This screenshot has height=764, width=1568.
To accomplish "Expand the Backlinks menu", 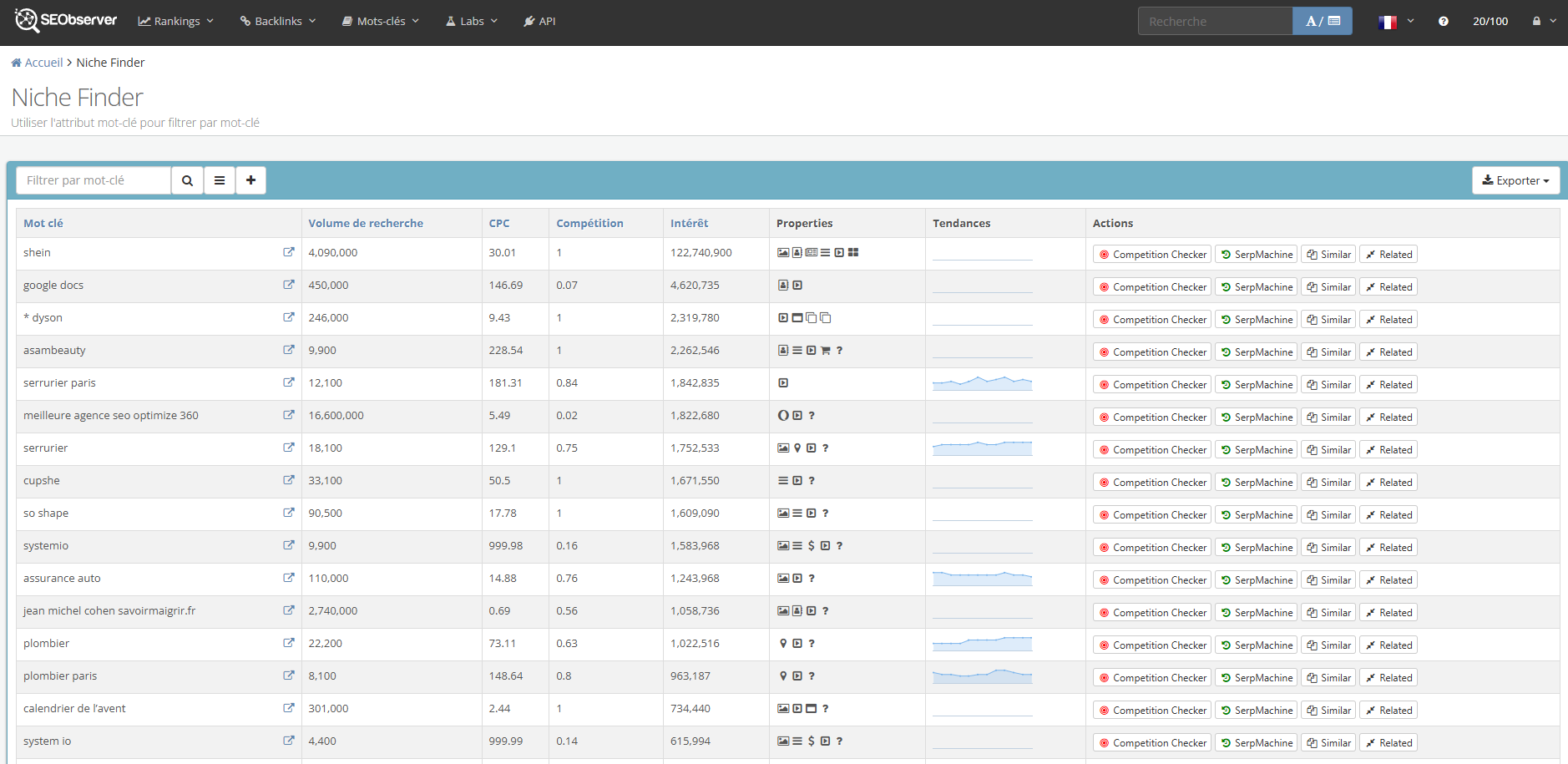I will click(x=278, y=22).
